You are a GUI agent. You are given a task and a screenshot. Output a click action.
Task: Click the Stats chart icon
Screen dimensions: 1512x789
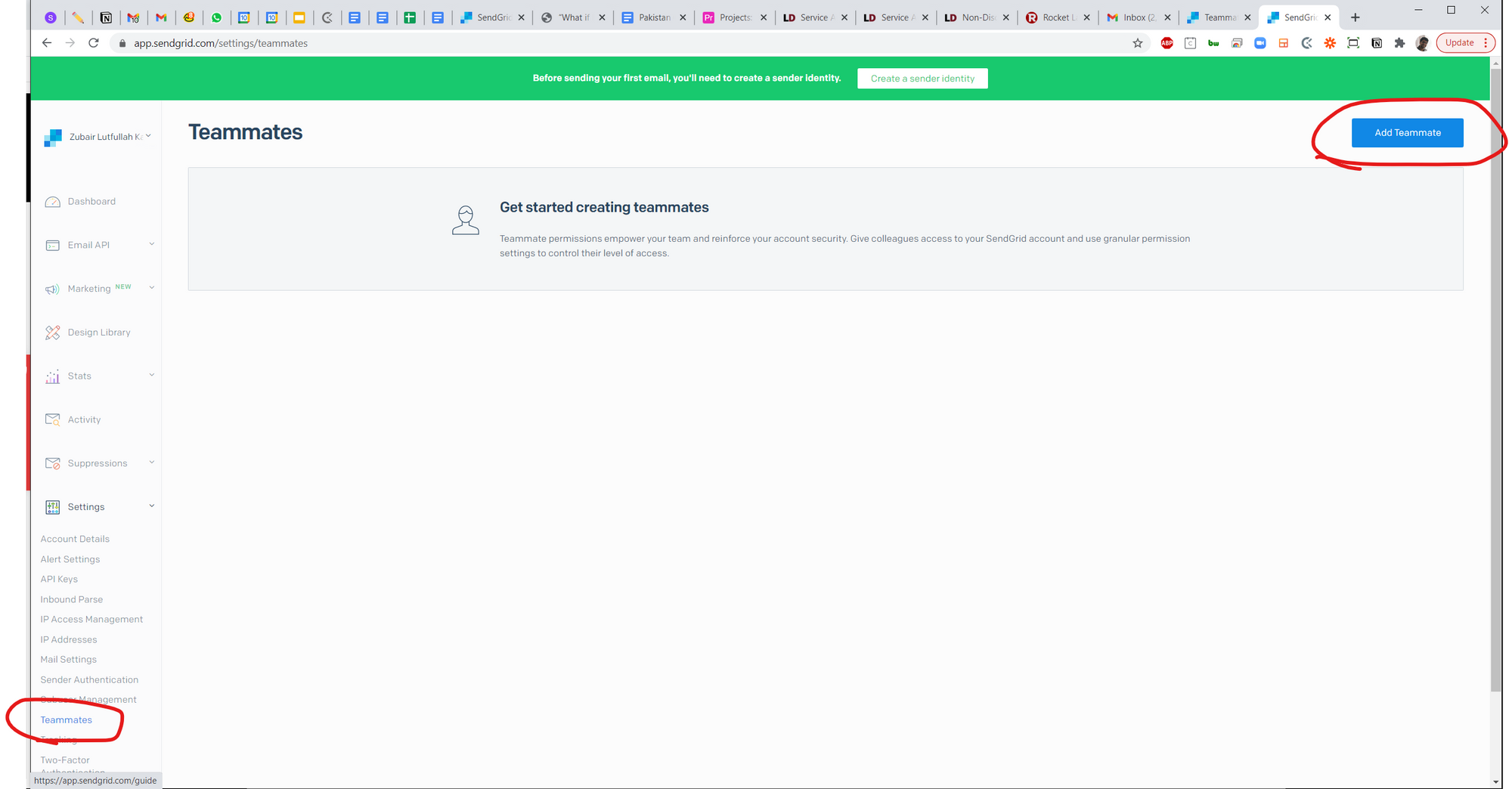(x=52, y=376)
